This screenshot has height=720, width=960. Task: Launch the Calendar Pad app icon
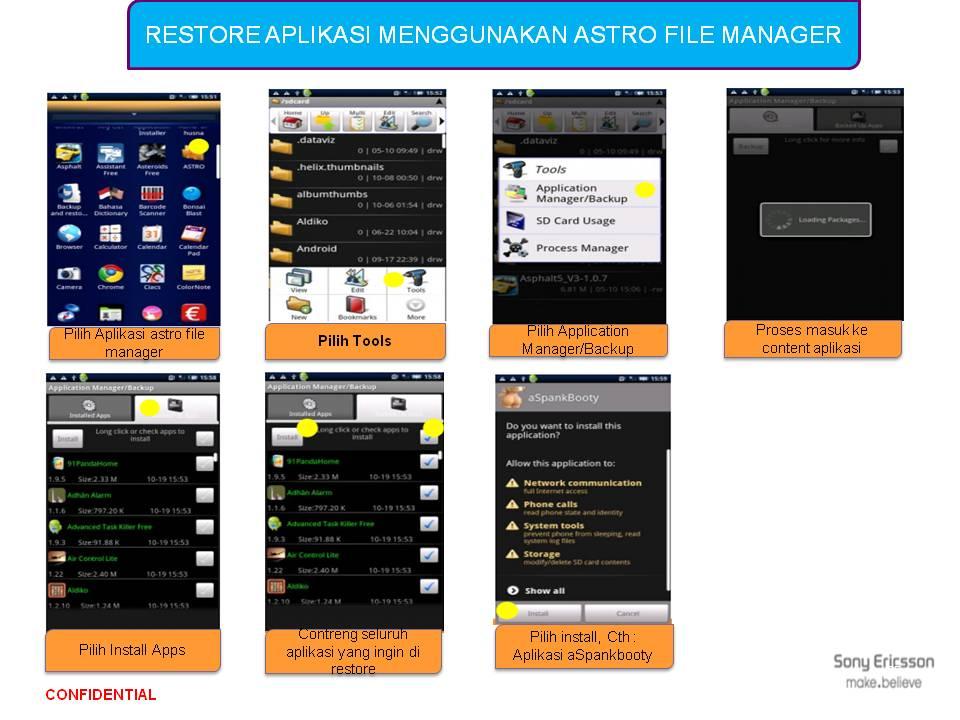click(193, 233)
